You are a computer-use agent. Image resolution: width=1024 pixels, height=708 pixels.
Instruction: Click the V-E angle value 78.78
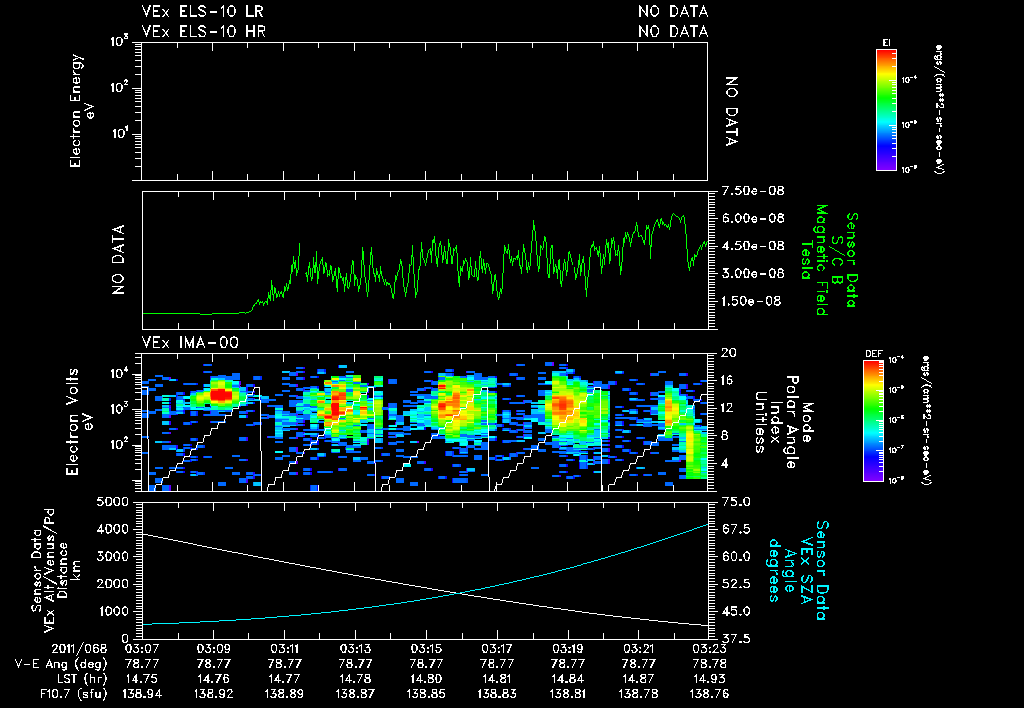(x=709, y=664)
